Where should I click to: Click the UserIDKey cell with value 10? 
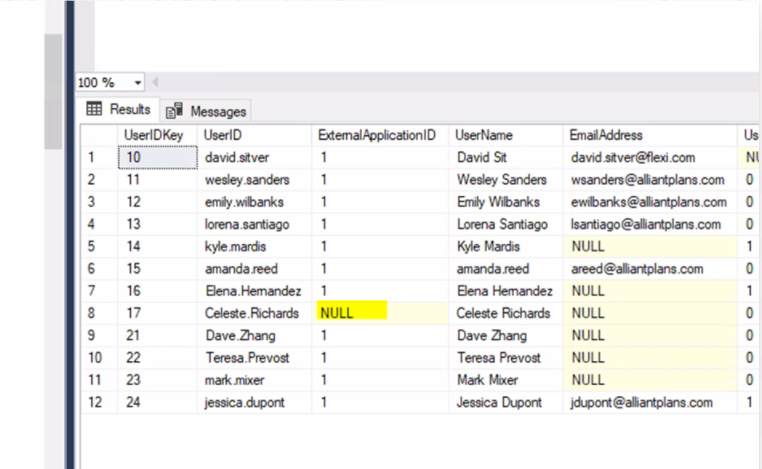pyautogui.click(x=157, y=157)
